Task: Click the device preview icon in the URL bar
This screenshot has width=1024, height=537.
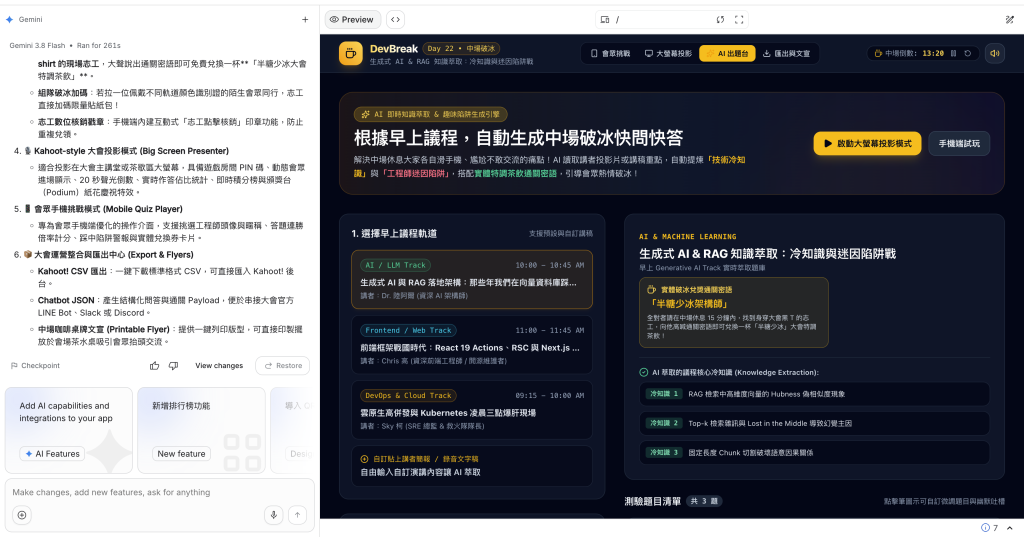Action: click(605, 20)
